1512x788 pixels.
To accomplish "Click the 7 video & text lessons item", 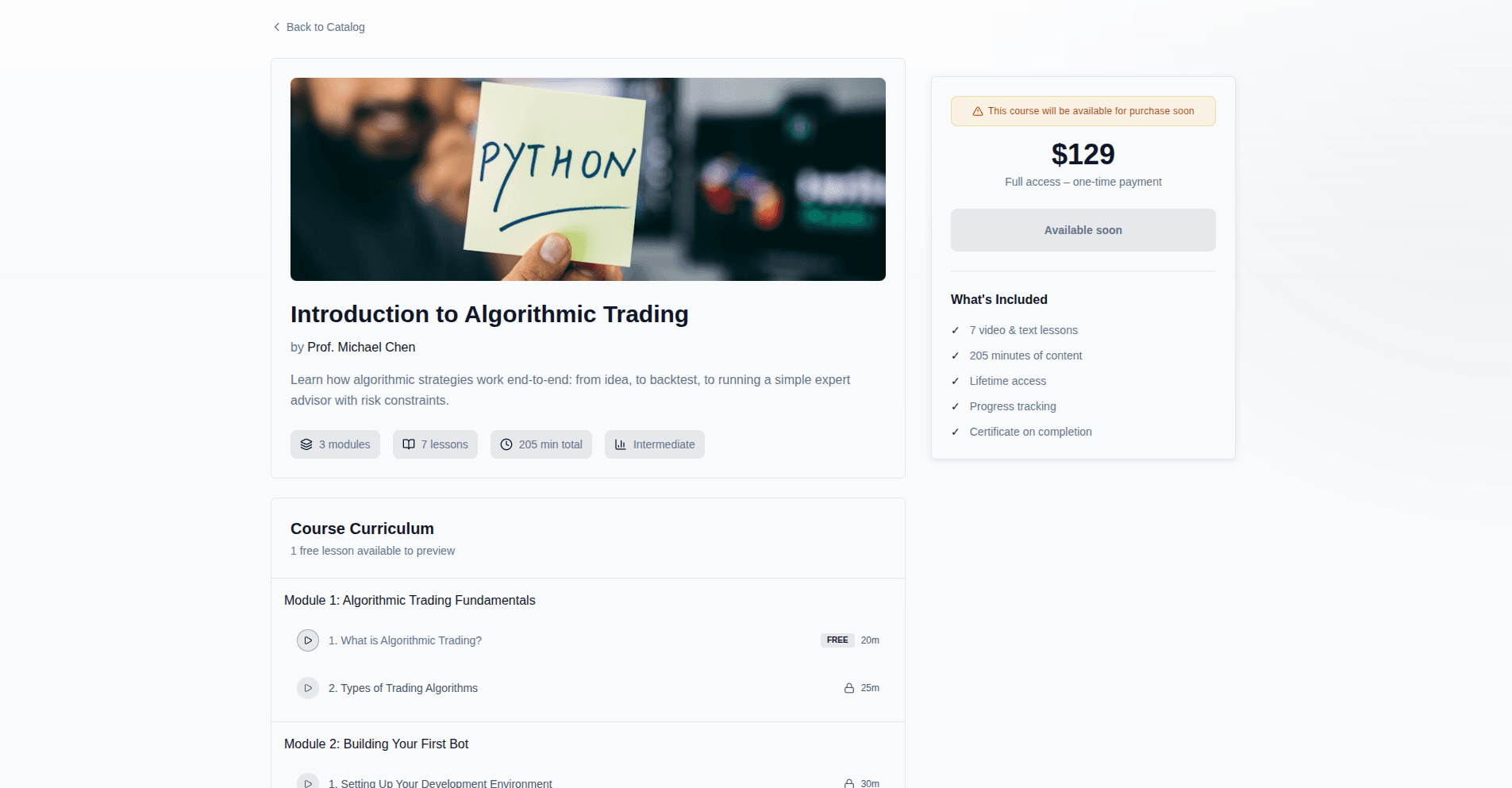I will (1024, 330).
